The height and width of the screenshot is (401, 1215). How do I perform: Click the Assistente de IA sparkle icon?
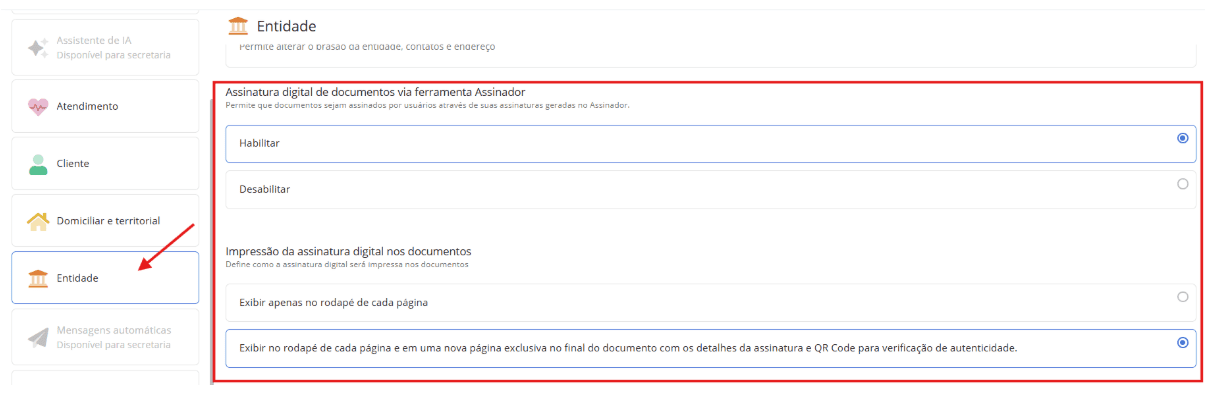(x=38, y=48)
